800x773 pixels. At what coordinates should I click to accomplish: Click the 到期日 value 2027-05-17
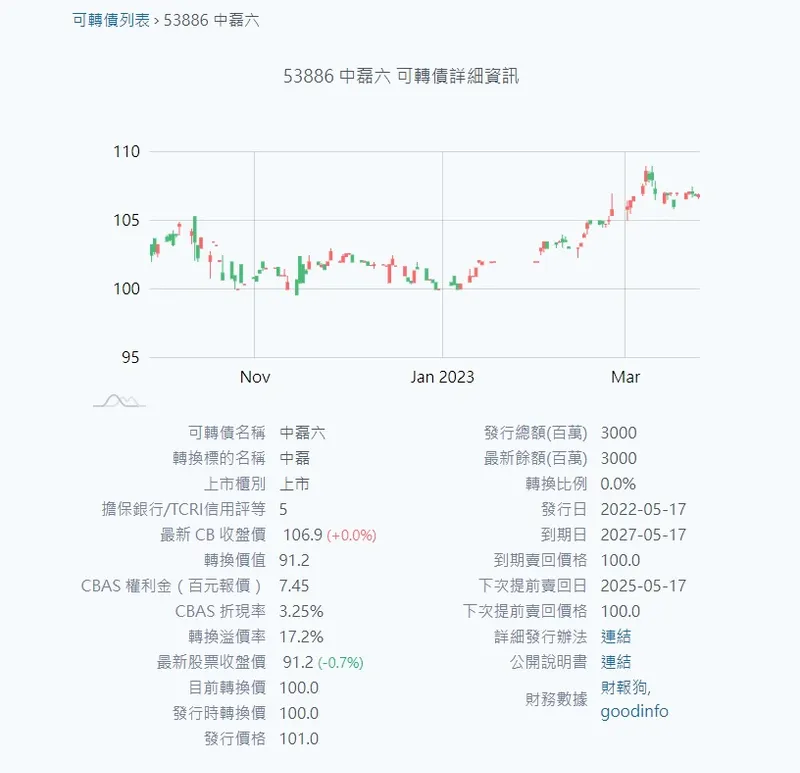[x=643, y=535]
